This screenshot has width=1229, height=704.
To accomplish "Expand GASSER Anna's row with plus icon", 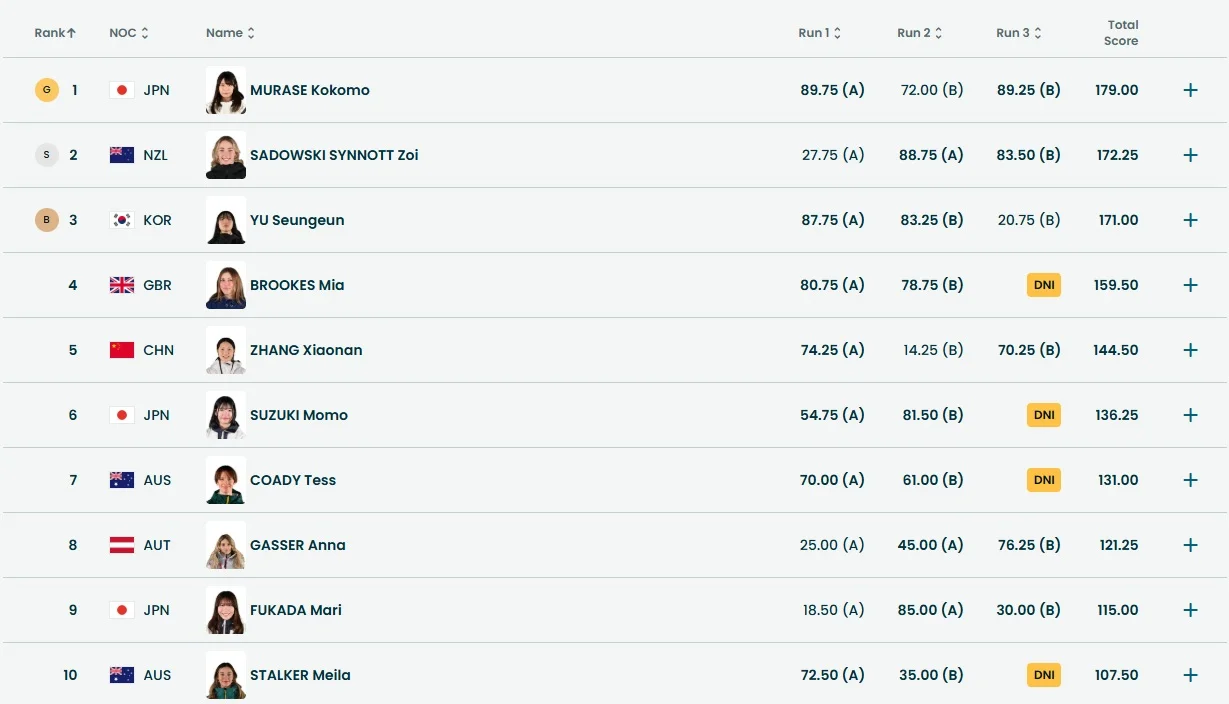I will click(x=1190, y=545).
